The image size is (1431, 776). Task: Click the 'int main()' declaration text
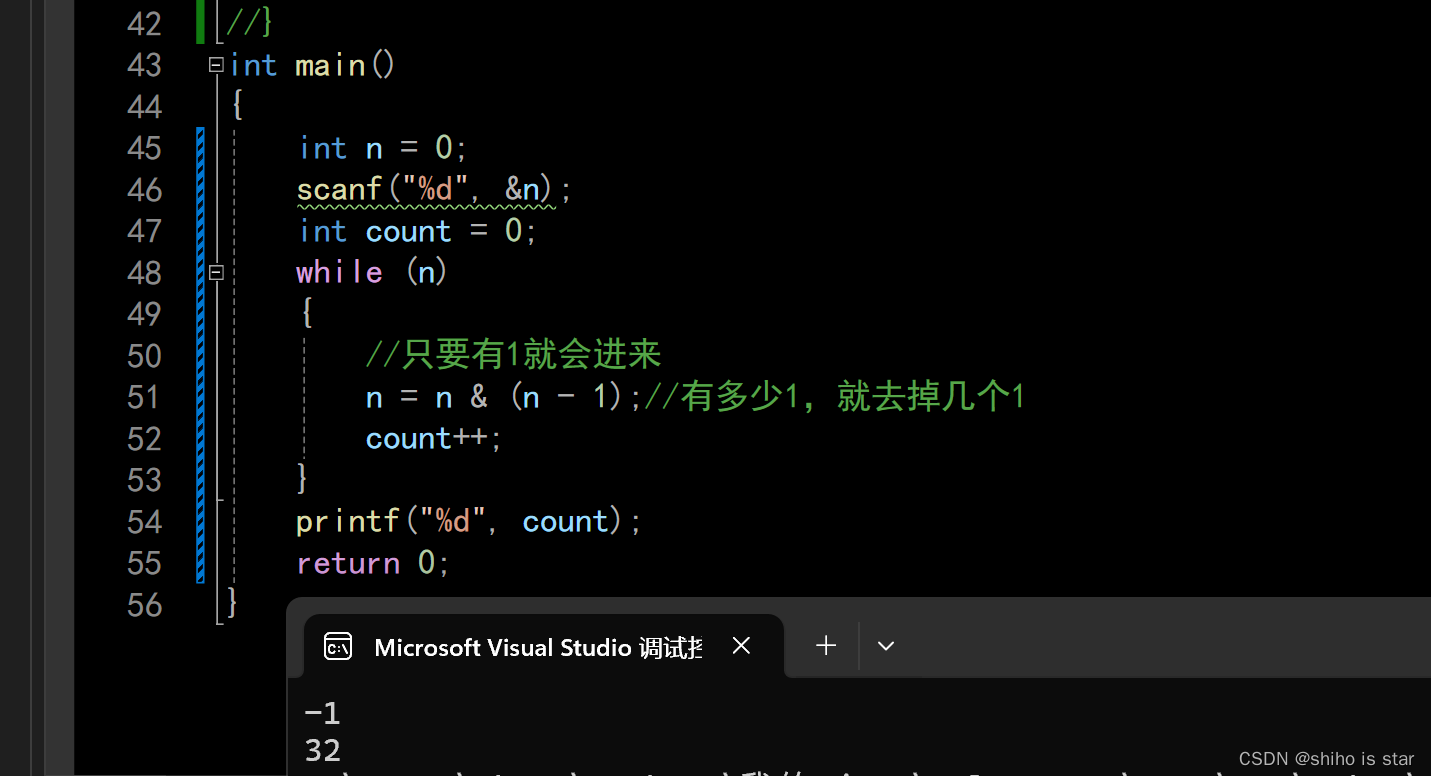tap(313, 65)
